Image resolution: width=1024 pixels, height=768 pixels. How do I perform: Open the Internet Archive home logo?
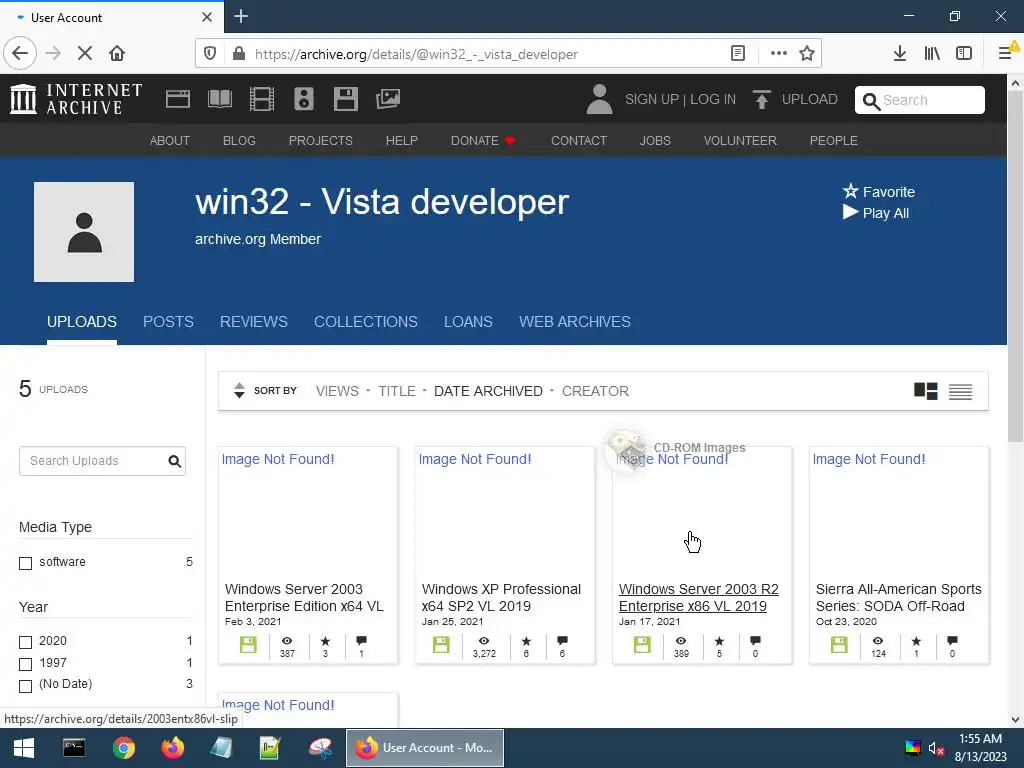[x=76, y=99]
